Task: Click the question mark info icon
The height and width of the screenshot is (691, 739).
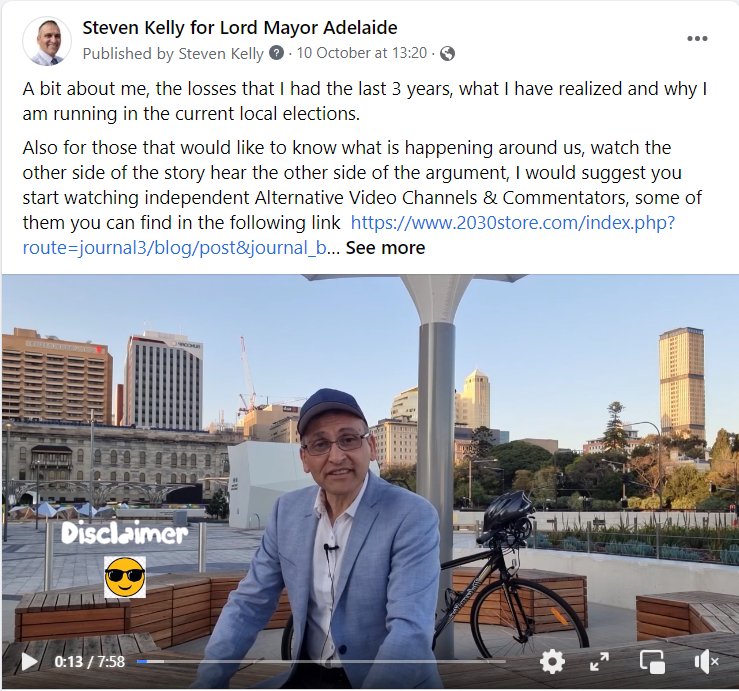Action: [x=276, y=53]
